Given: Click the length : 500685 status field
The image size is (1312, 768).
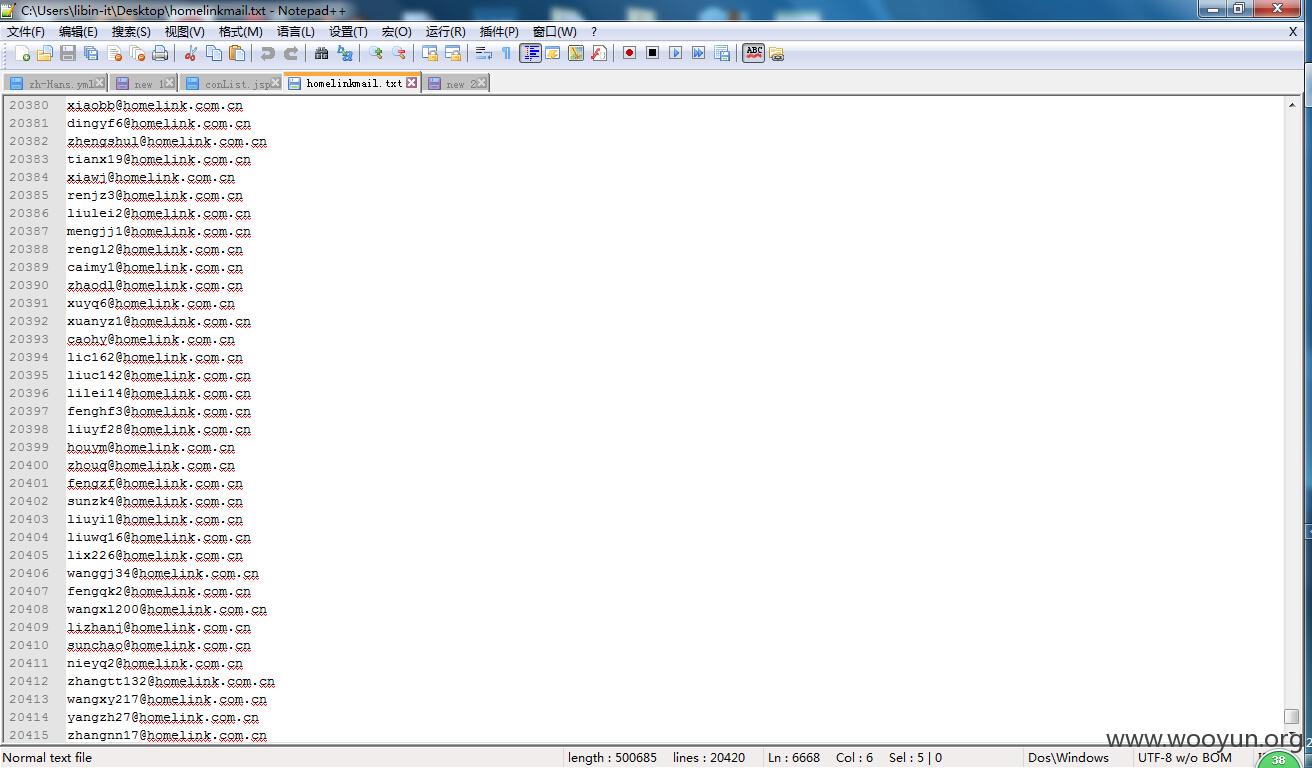Looking at the screenshot, I should (x=612, y=758).
